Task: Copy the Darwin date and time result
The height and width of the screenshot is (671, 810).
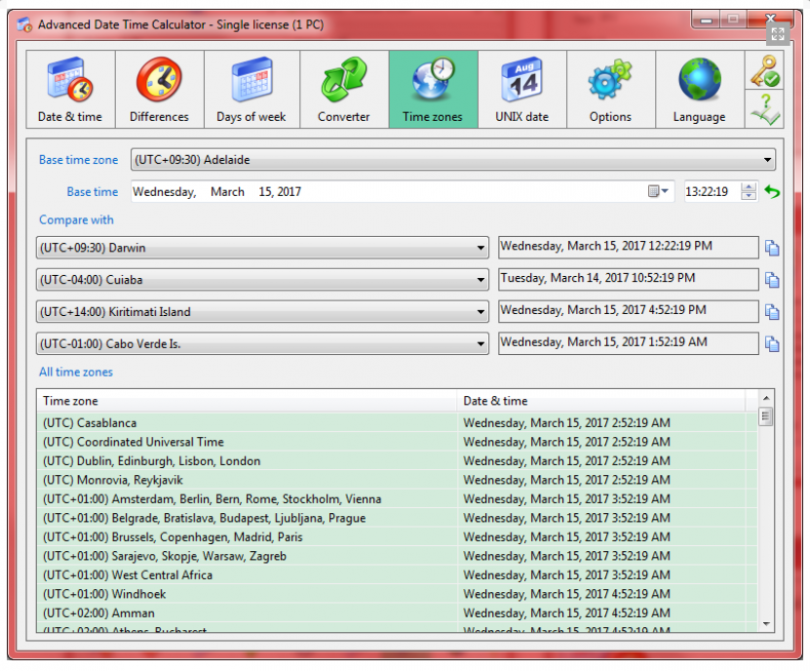Action: (x=772, y=248)
